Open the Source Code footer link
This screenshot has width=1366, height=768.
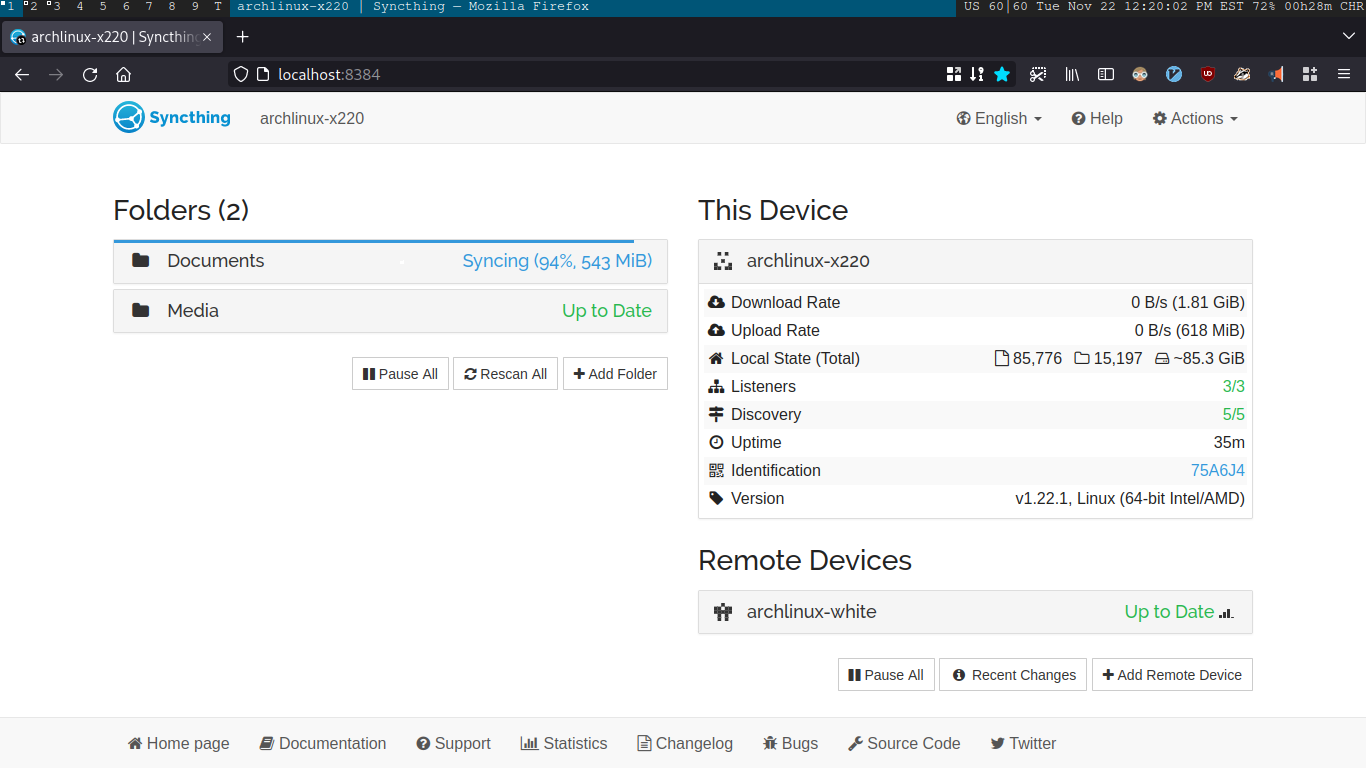point(904,743)
